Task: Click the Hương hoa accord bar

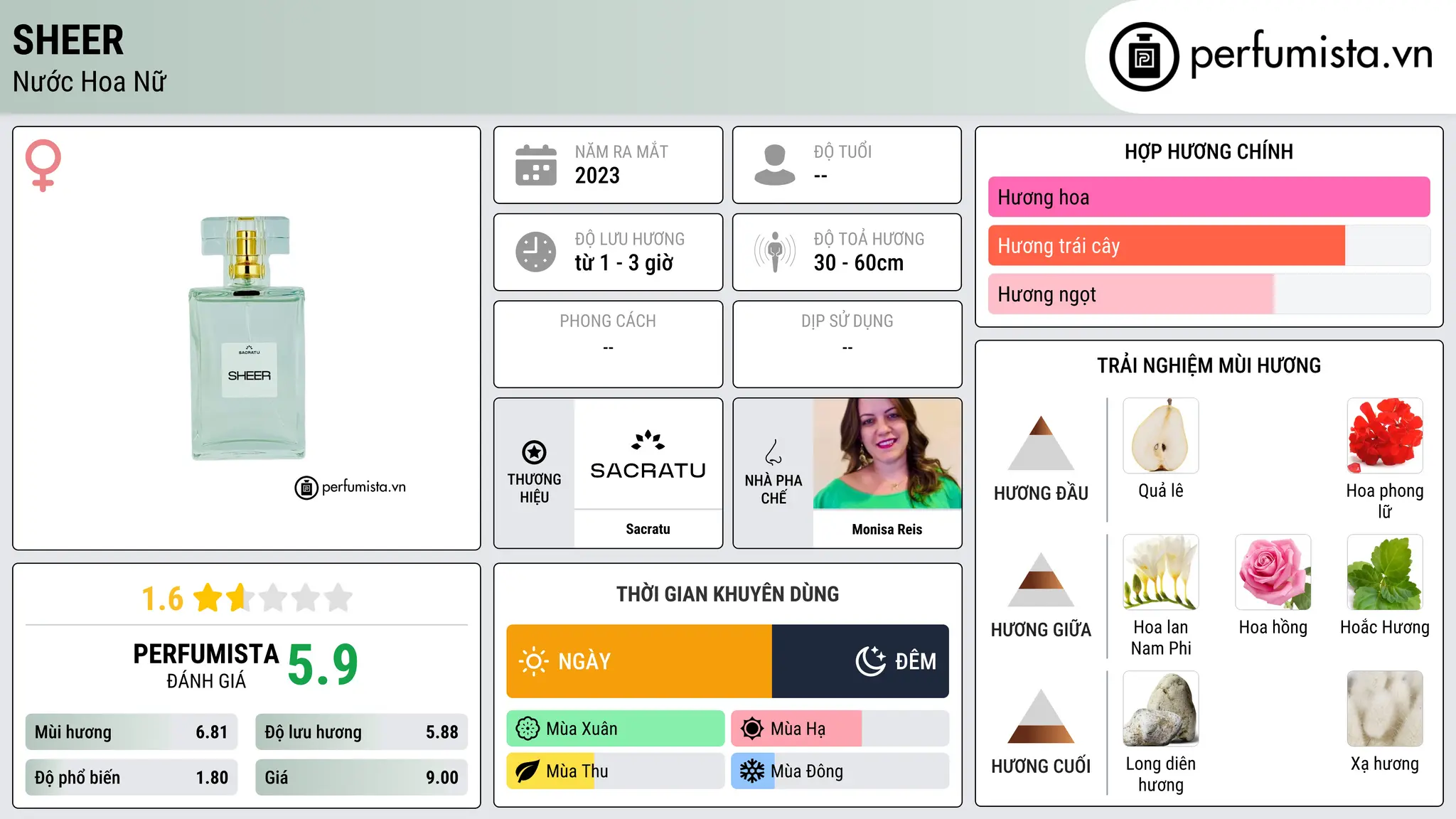Action: pyautogui.click(x=1209, y=197)
